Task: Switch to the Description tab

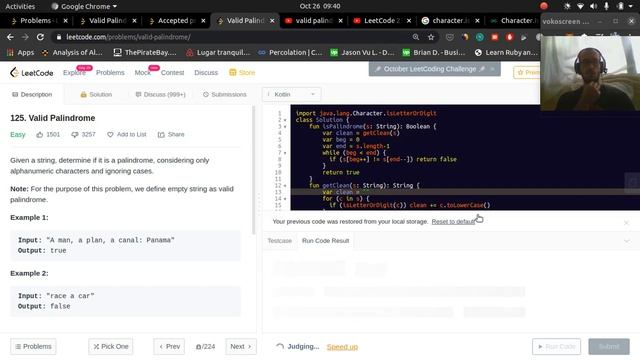Action: click(x=32, y=94)
